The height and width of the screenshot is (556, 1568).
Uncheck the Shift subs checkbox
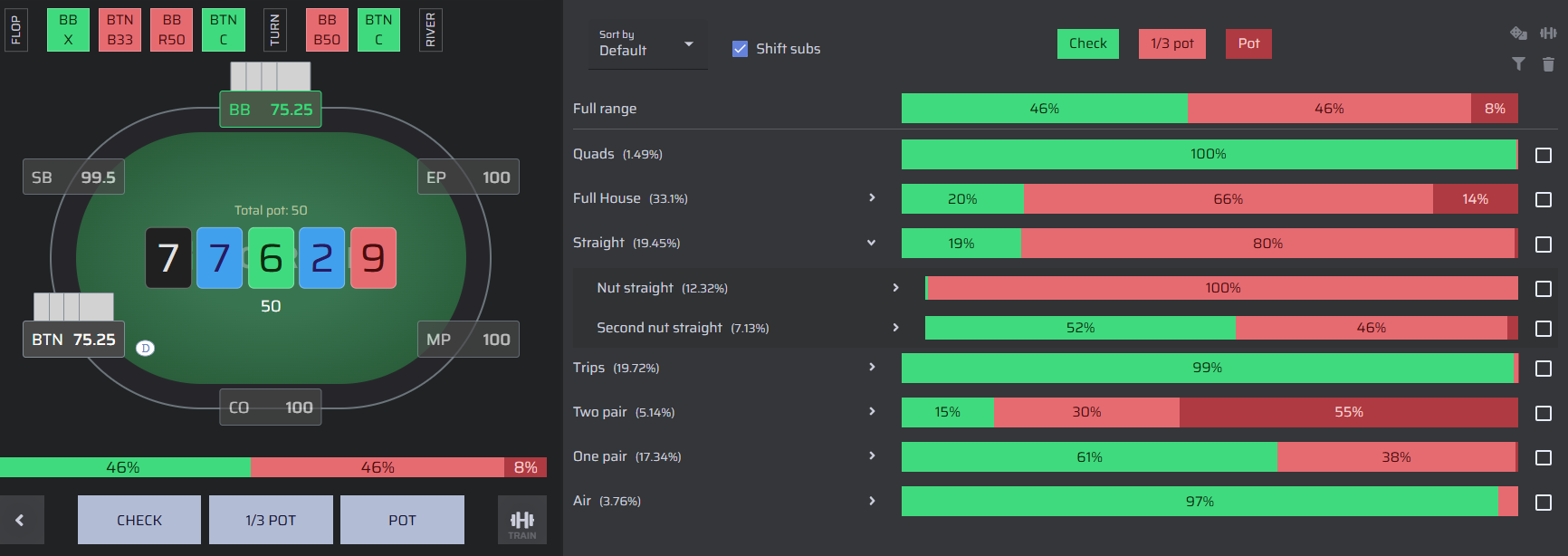[x=740, y=49]
